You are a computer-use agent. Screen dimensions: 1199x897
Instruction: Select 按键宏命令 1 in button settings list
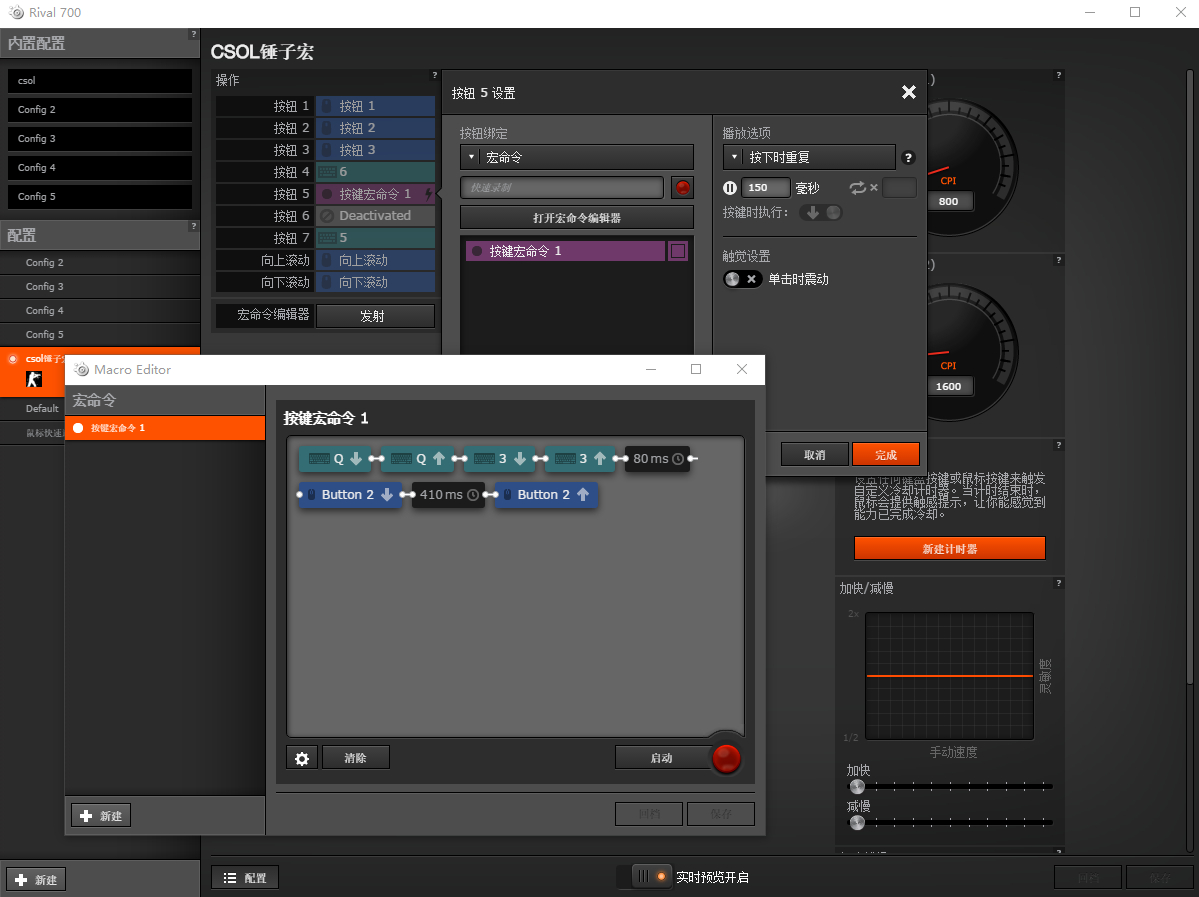[x=565, y=251]
